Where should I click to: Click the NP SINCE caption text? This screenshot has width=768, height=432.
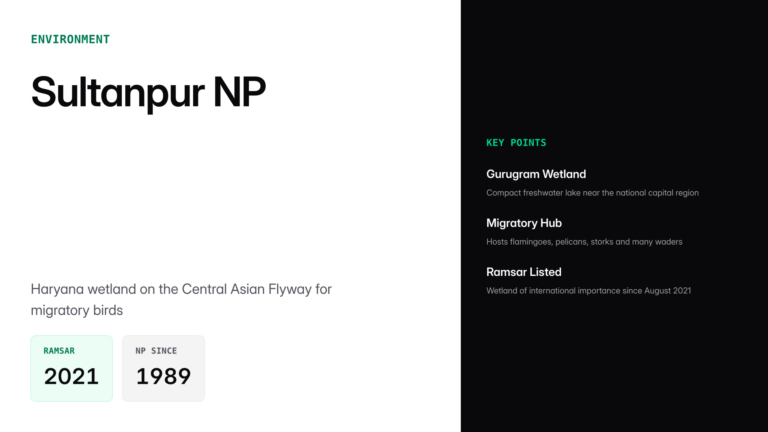tap(156, 351)
